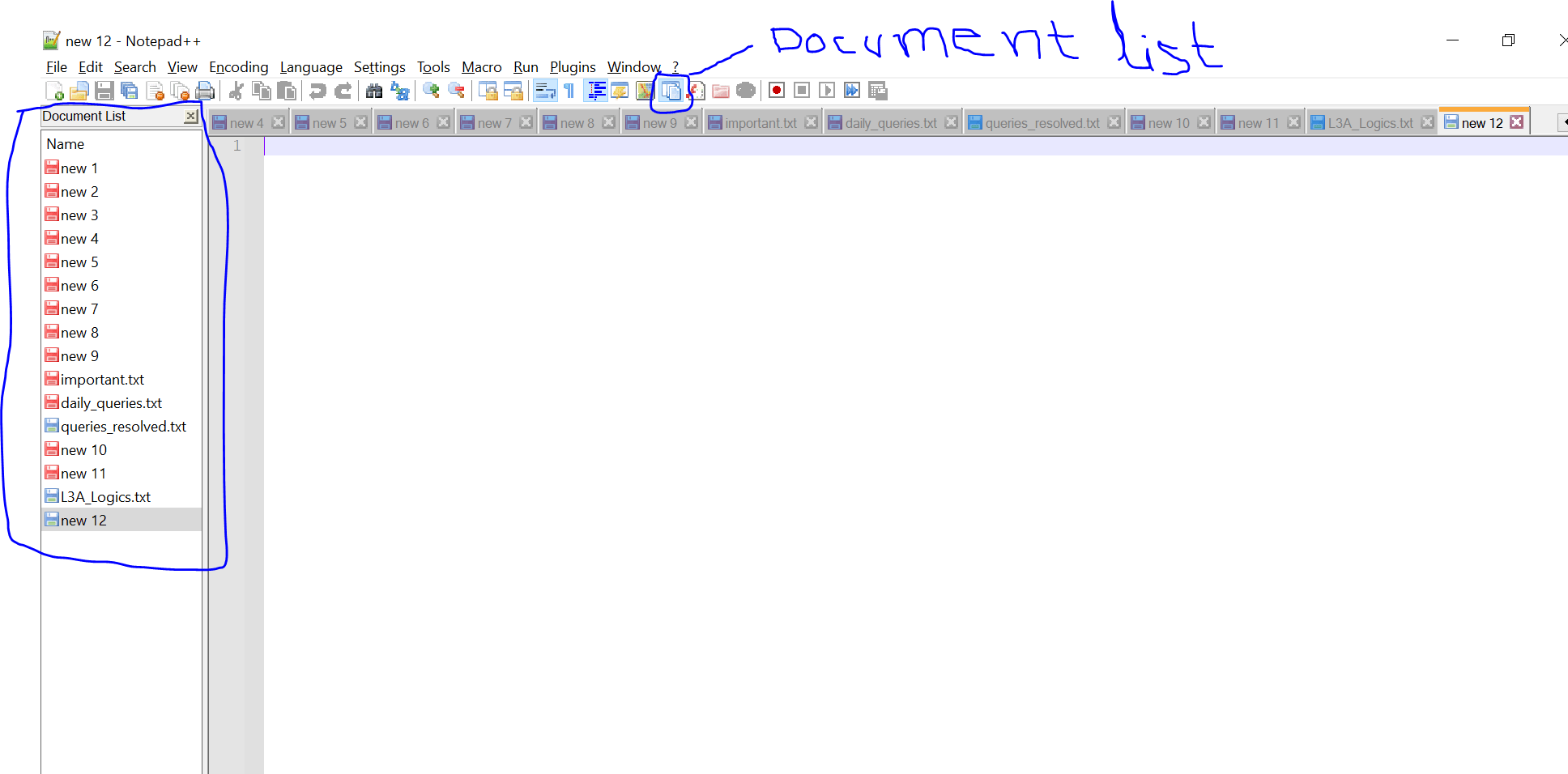Undo the last action via toolbar icon

317,91
